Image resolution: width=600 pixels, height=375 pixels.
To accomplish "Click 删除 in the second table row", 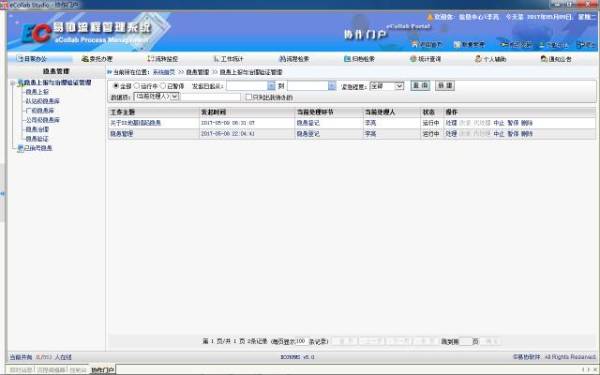I will pos(527,134).
